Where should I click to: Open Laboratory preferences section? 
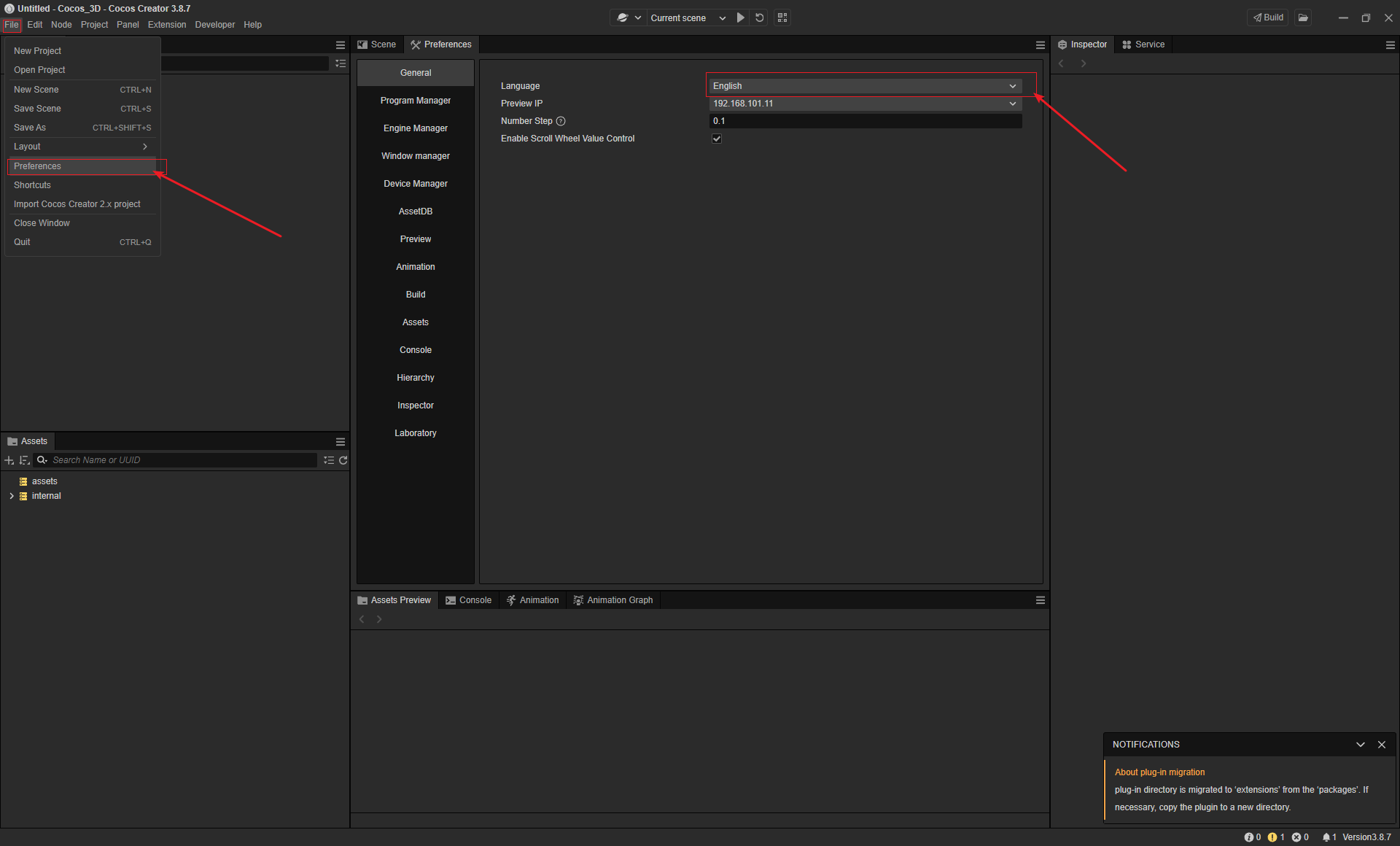tap(416, 433)
